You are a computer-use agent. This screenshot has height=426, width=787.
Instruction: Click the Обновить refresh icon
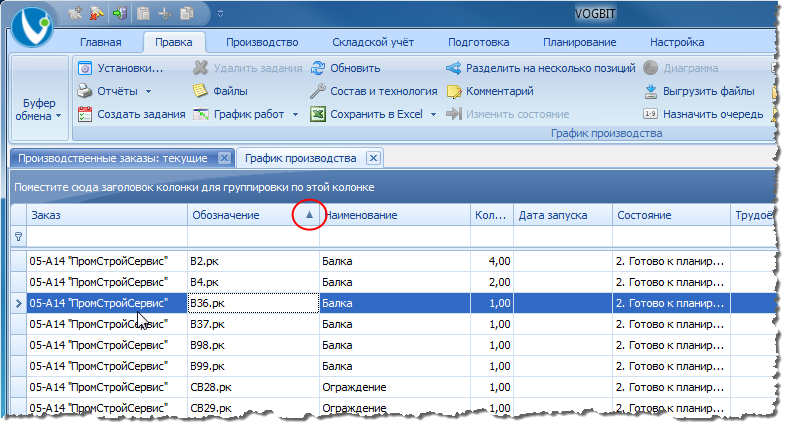point(318,68)
